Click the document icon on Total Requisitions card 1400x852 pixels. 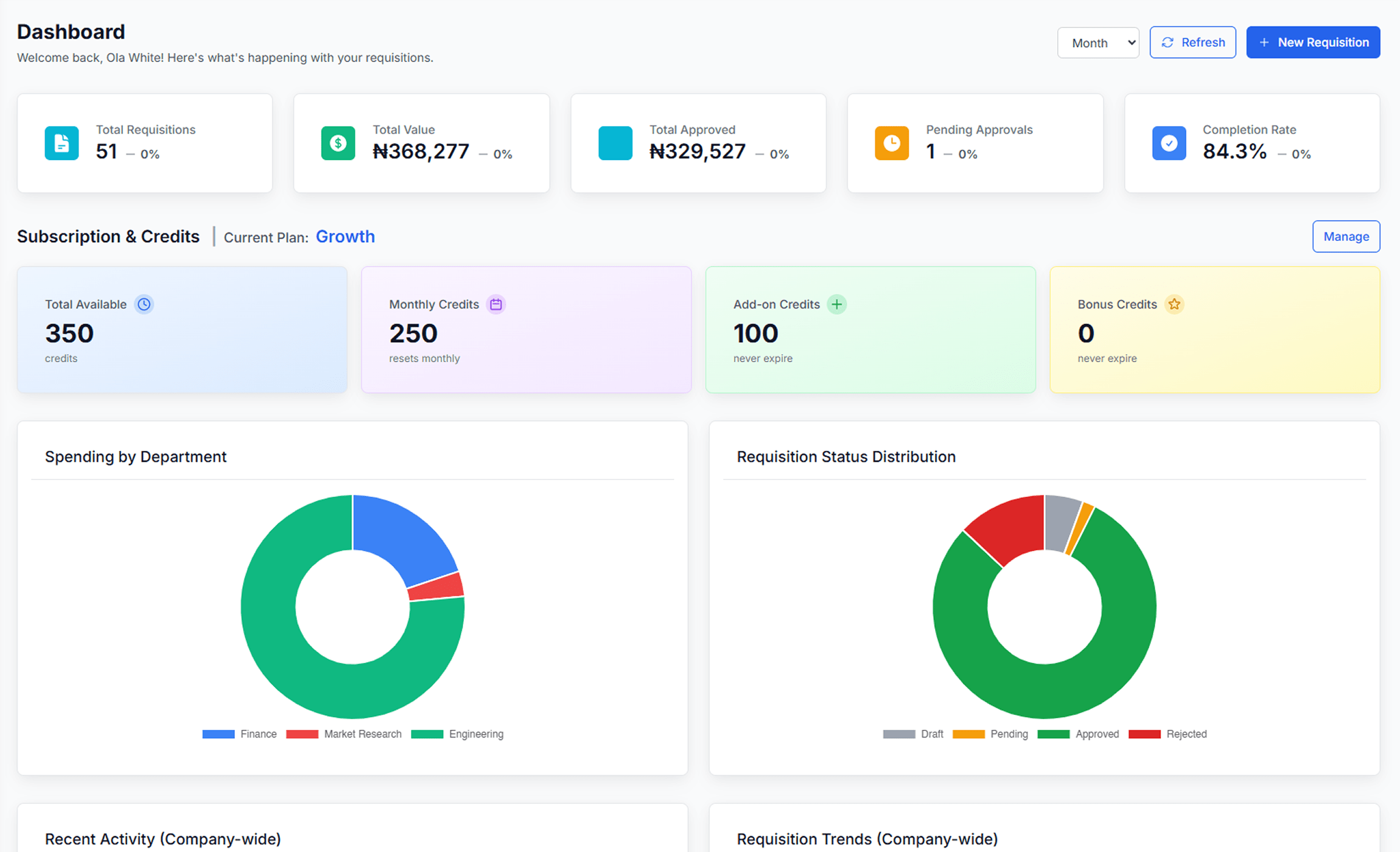[x=60, y=143]
